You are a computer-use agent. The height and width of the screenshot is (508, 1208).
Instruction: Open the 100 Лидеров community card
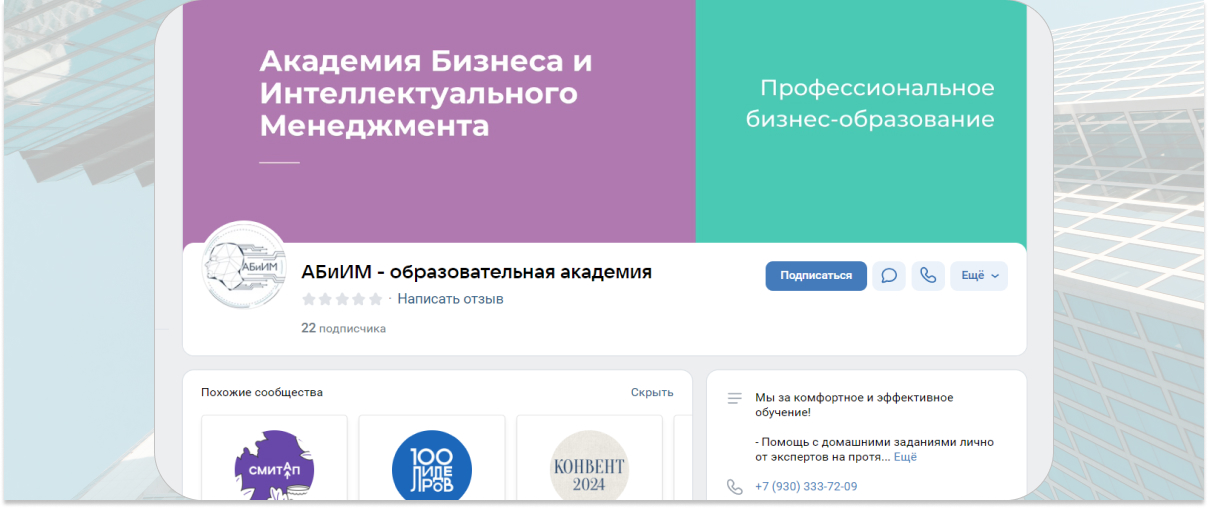432,457
